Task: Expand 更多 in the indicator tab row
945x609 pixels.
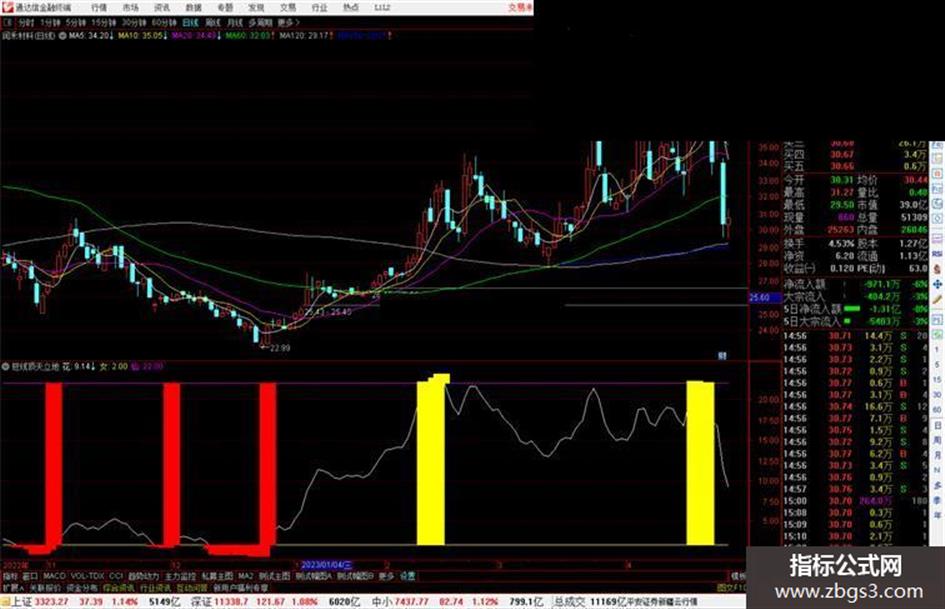Action: 386,576
